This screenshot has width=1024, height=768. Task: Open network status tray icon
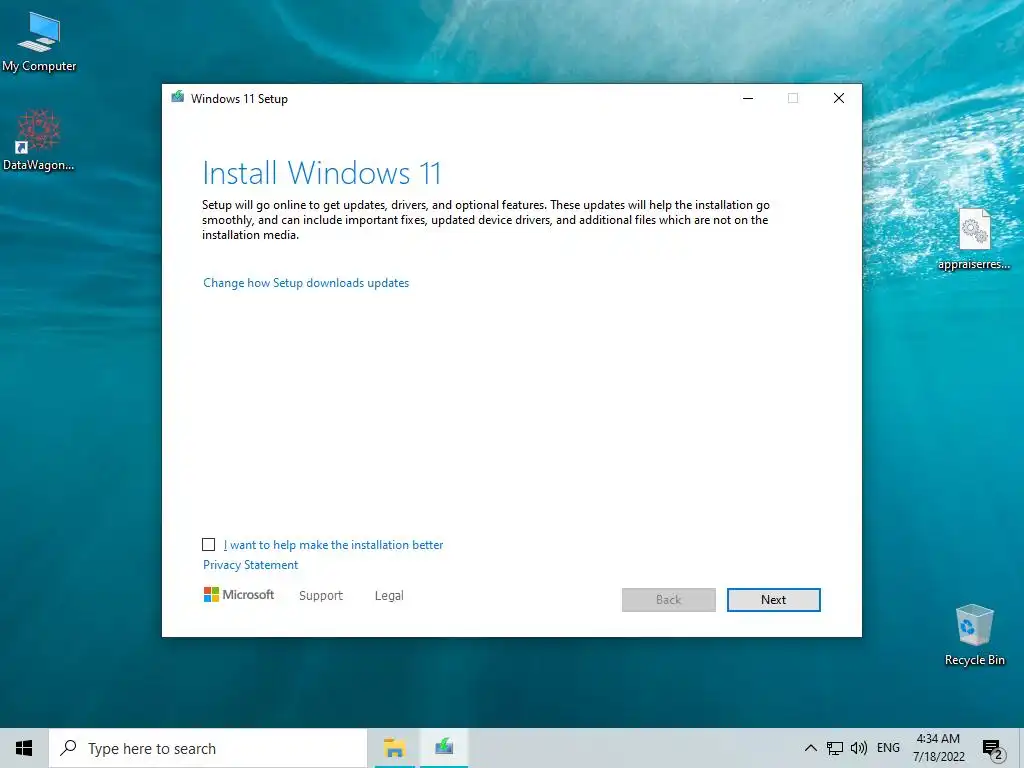835,748
